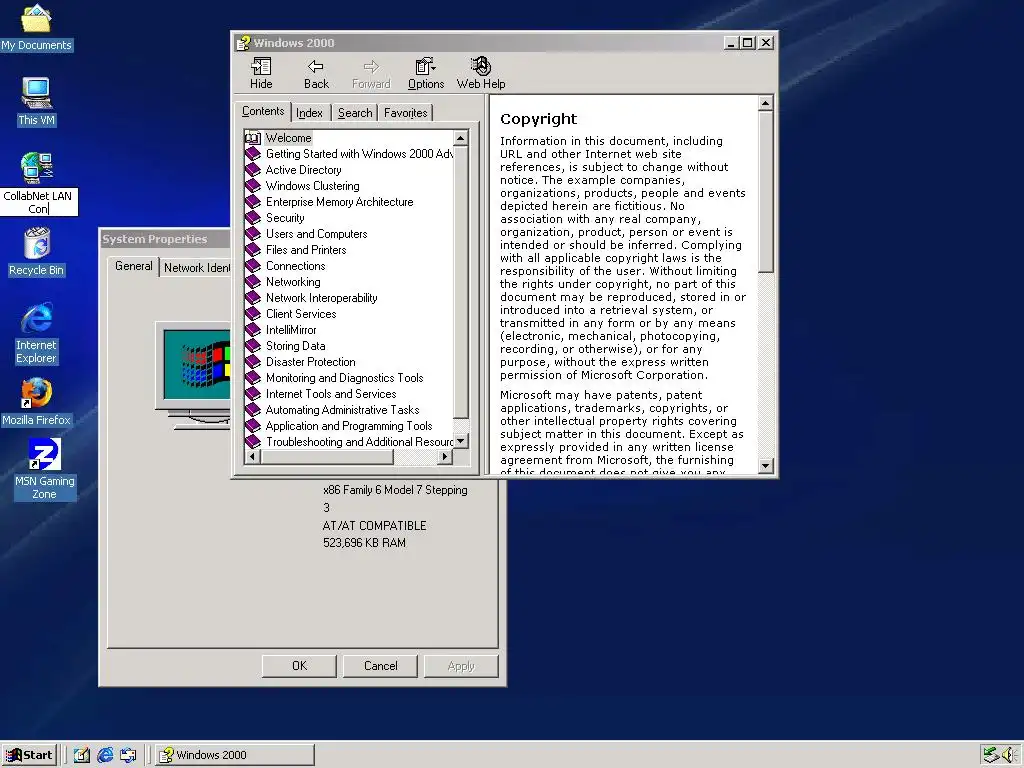Select the CollabNet LAN connection icon
This screenshot has width=1024, height=768.
[36, 168]
